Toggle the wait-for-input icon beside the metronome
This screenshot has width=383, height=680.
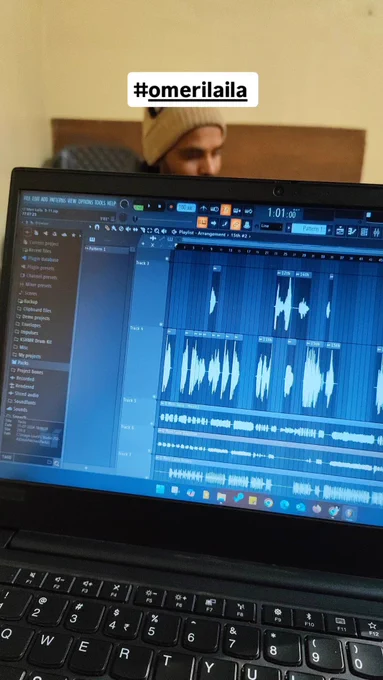[x=214, y=209]
